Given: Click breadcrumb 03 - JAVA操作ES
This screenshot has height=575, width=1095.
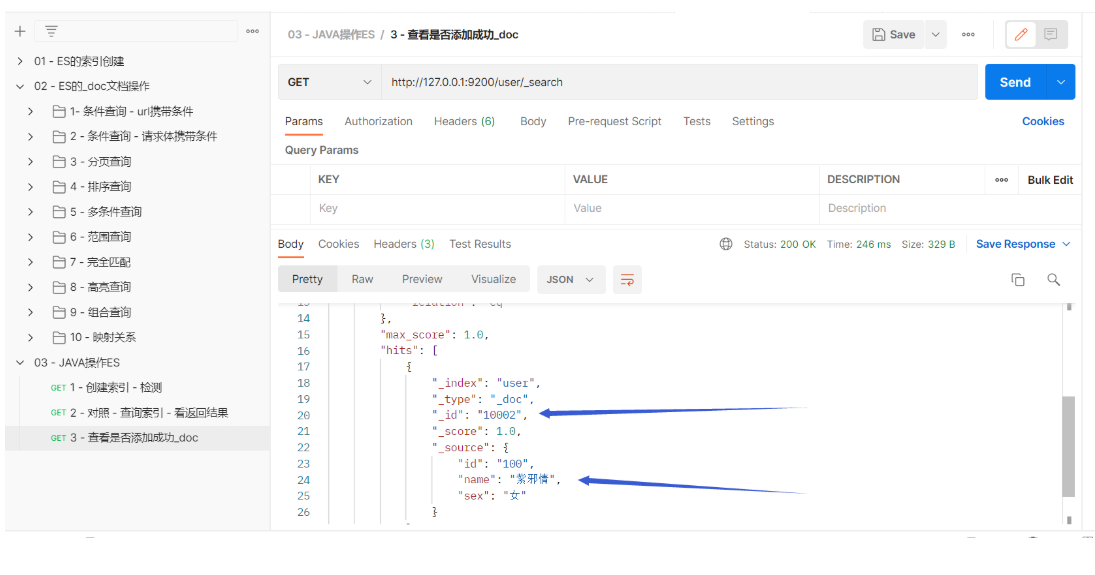Looking at the screenshot, I should [331, 35].
